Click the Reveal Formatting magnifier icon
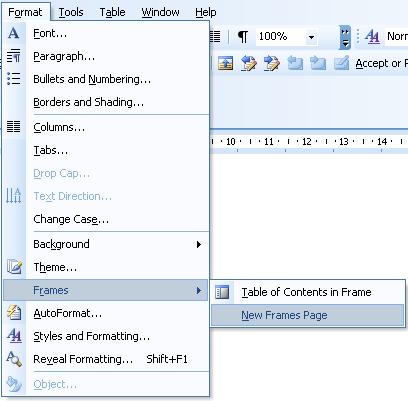 click(x=14, y=359)
